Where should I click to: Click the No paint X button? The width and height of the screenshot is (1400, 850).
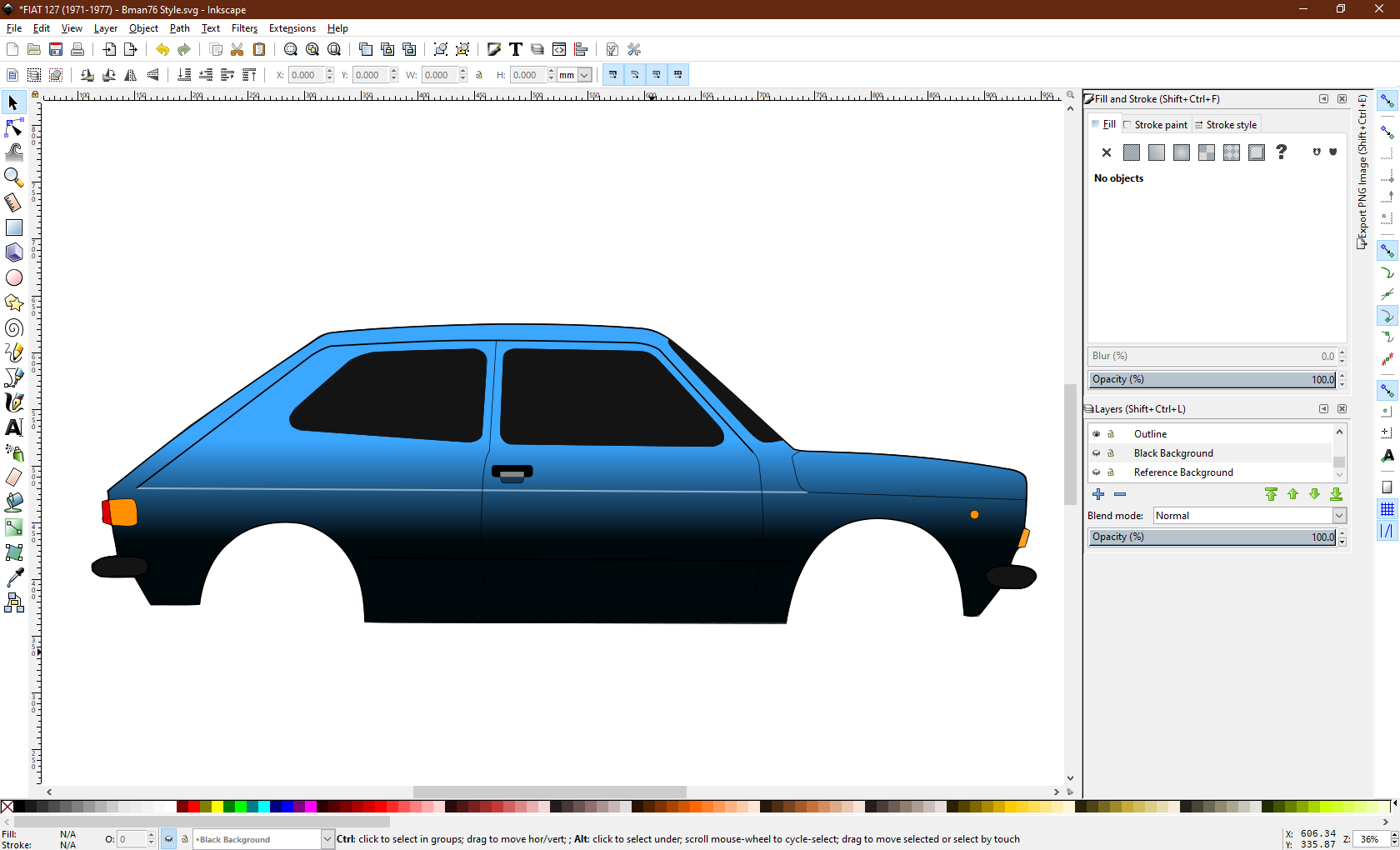pos(1107,152)
